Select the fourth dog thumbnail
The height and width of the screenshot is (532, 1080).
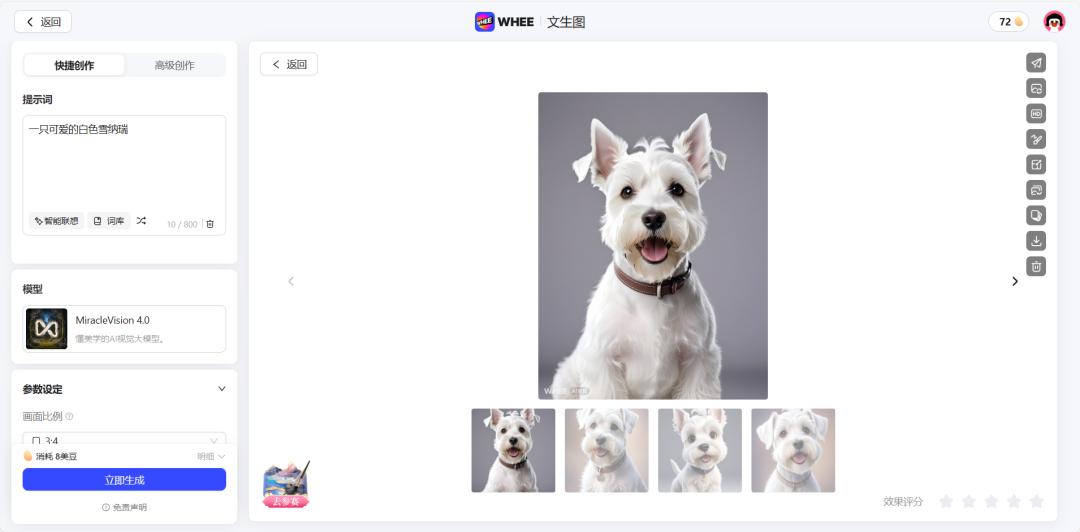793,451
